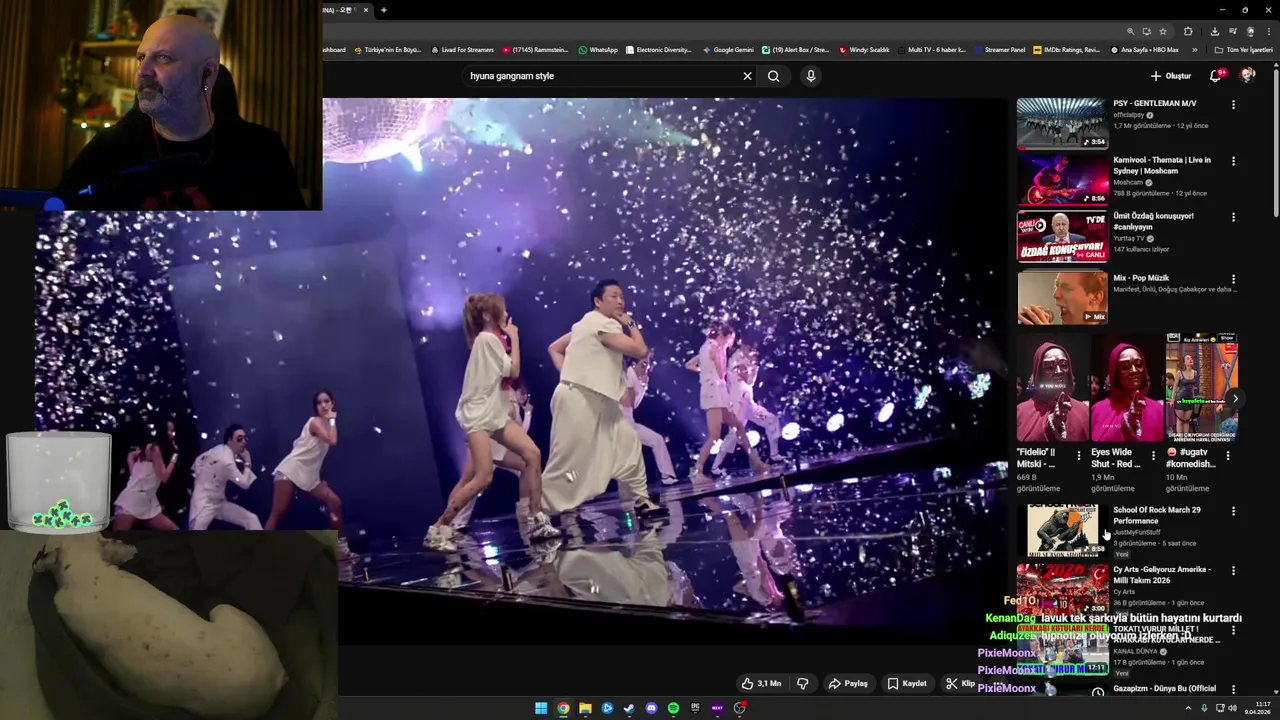Create a clip with the Klip scissors
Image resolution: width=1280 pixels, height=720 pixels.
pos(961,684)
